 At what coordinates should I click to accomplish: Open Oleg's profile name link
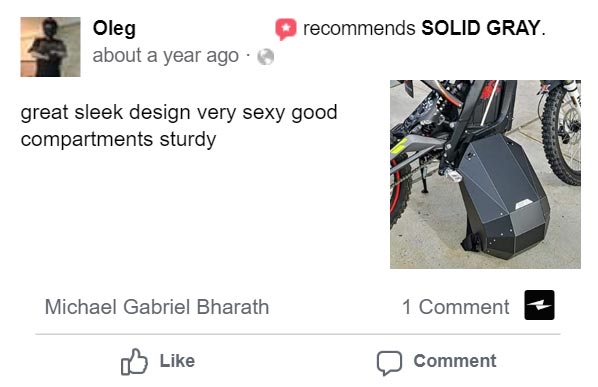point(114,29)
